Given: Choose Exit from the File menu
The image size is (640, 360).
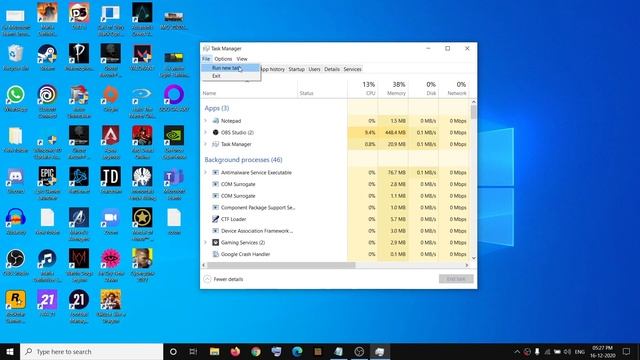Looking at the screenshot, I should 231,76.
